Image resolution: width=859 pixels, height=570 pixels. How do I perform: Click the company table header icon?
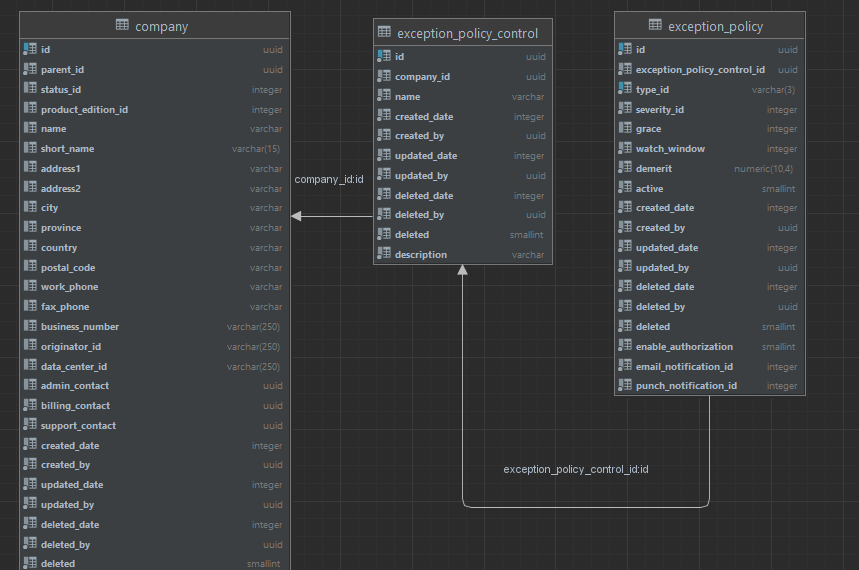[122, 25]
